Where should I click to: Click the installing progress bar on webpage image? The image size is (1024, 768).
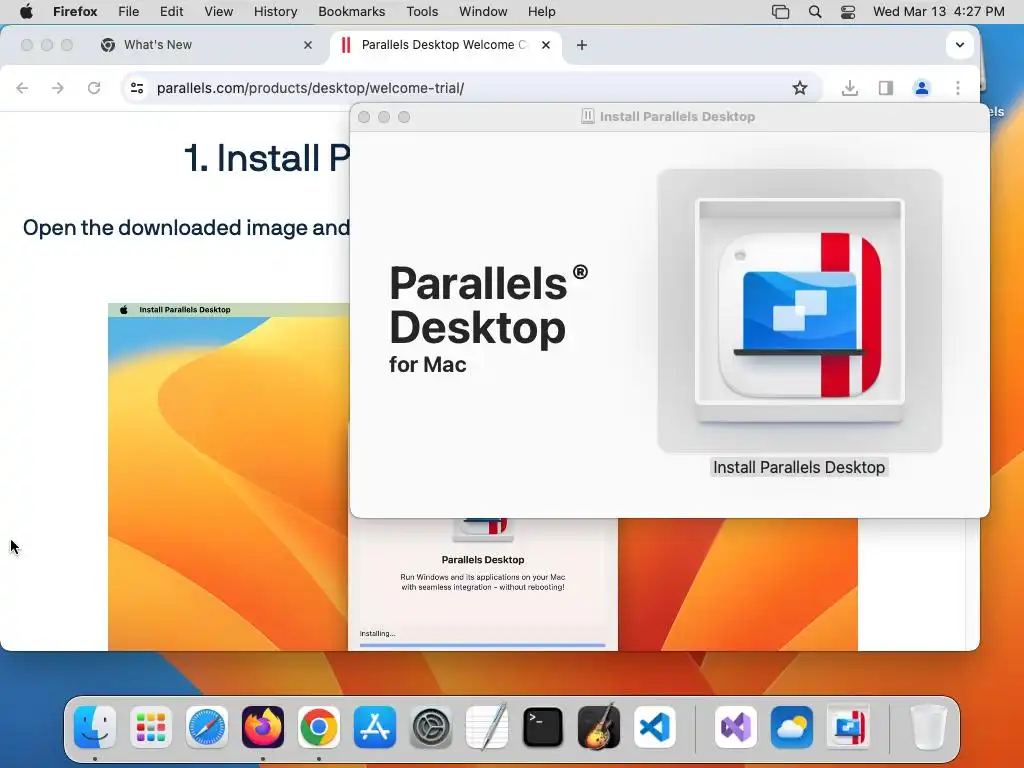(483, 645)
